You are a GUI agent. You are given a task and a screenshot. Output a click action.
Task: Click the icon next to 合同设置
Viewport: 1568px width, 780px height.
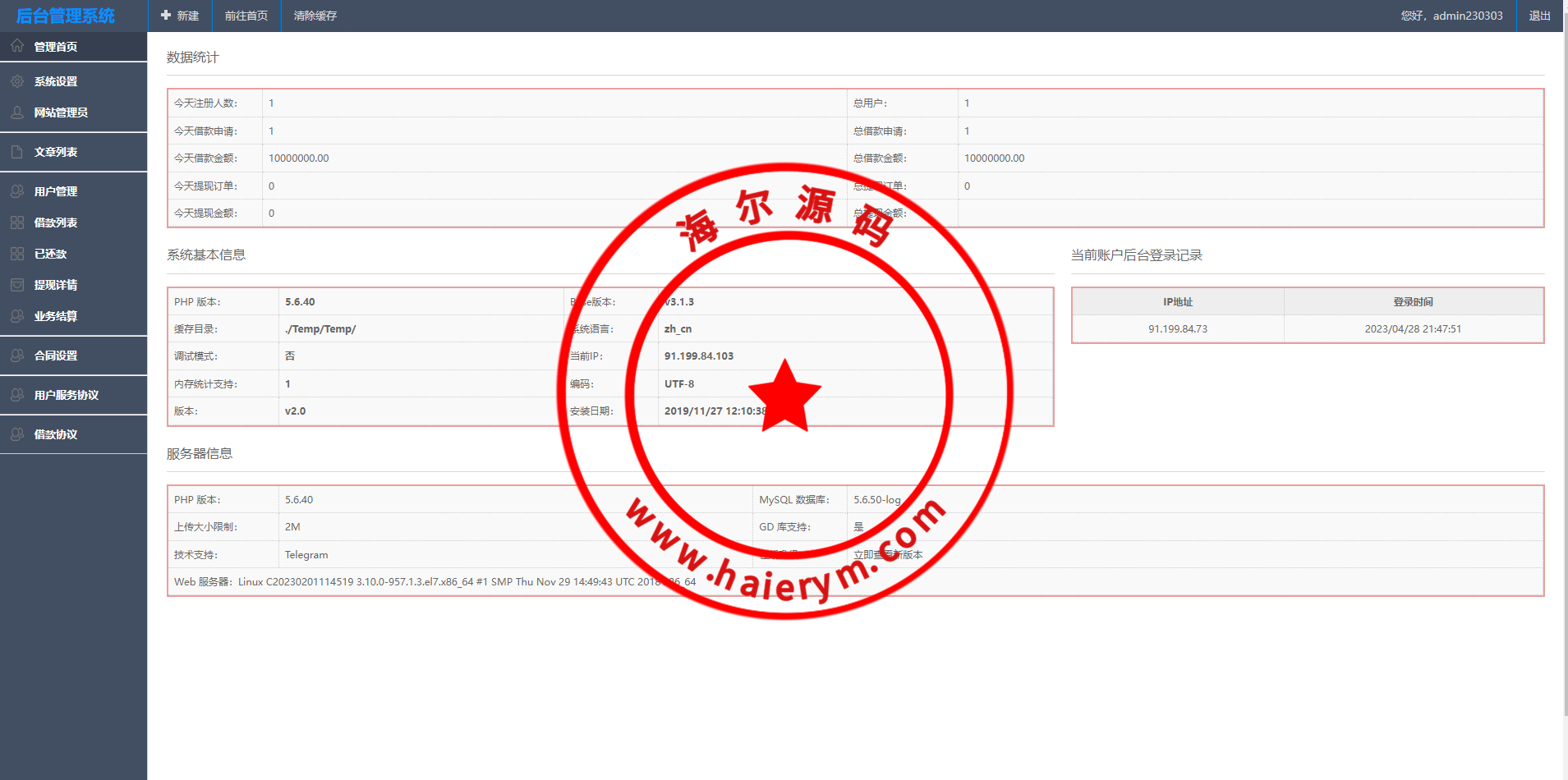pyautogui.click(x=17, y=356)
